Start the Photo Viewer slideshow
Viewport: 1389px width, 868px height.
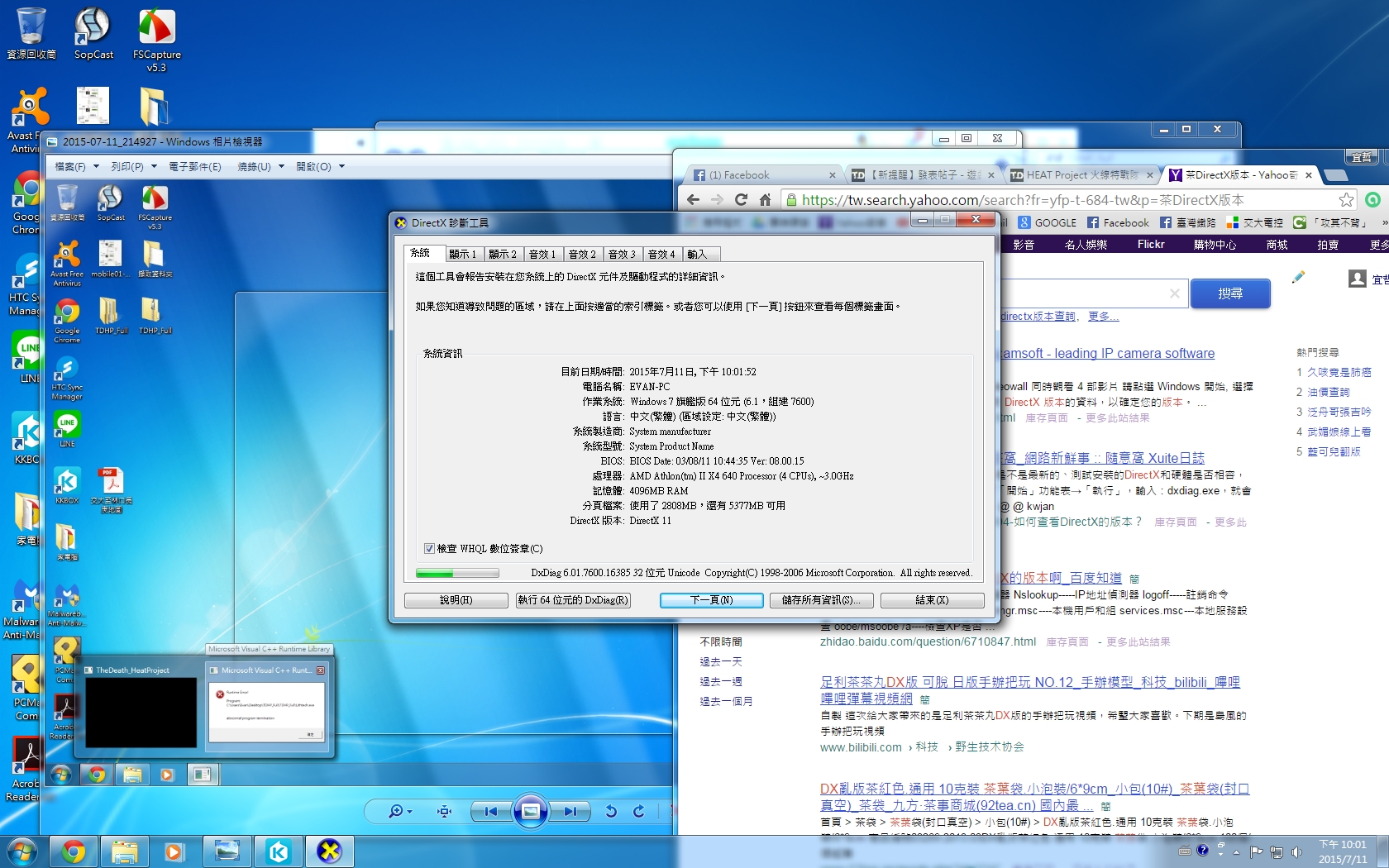pyautogui.click(x=530, y=811)
